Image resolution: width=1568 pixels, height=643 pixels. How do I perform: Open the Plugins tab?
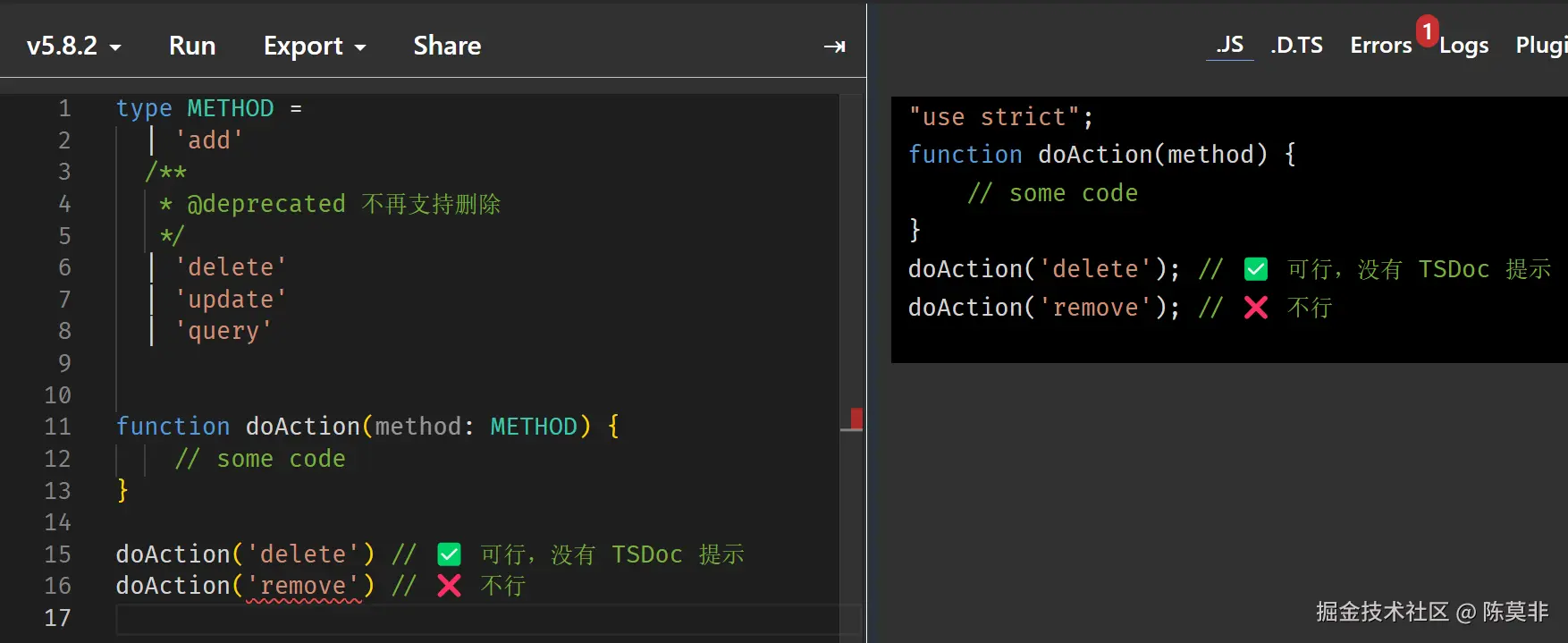coord(1540,46)
